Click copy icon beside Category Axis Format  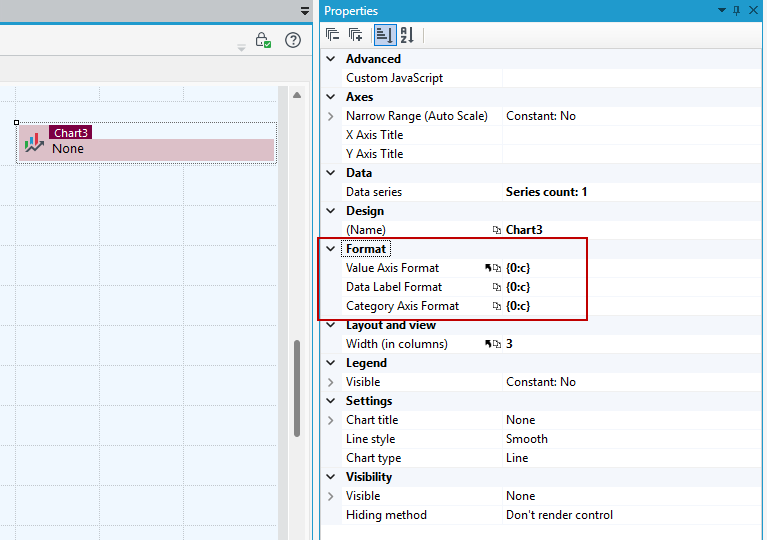[x=496, y=306]
